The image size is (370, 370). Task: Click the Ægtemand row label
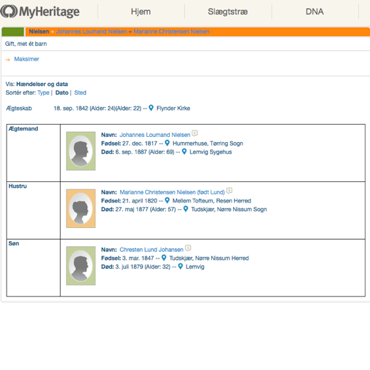pyautogui.click(x=23, y=129)
